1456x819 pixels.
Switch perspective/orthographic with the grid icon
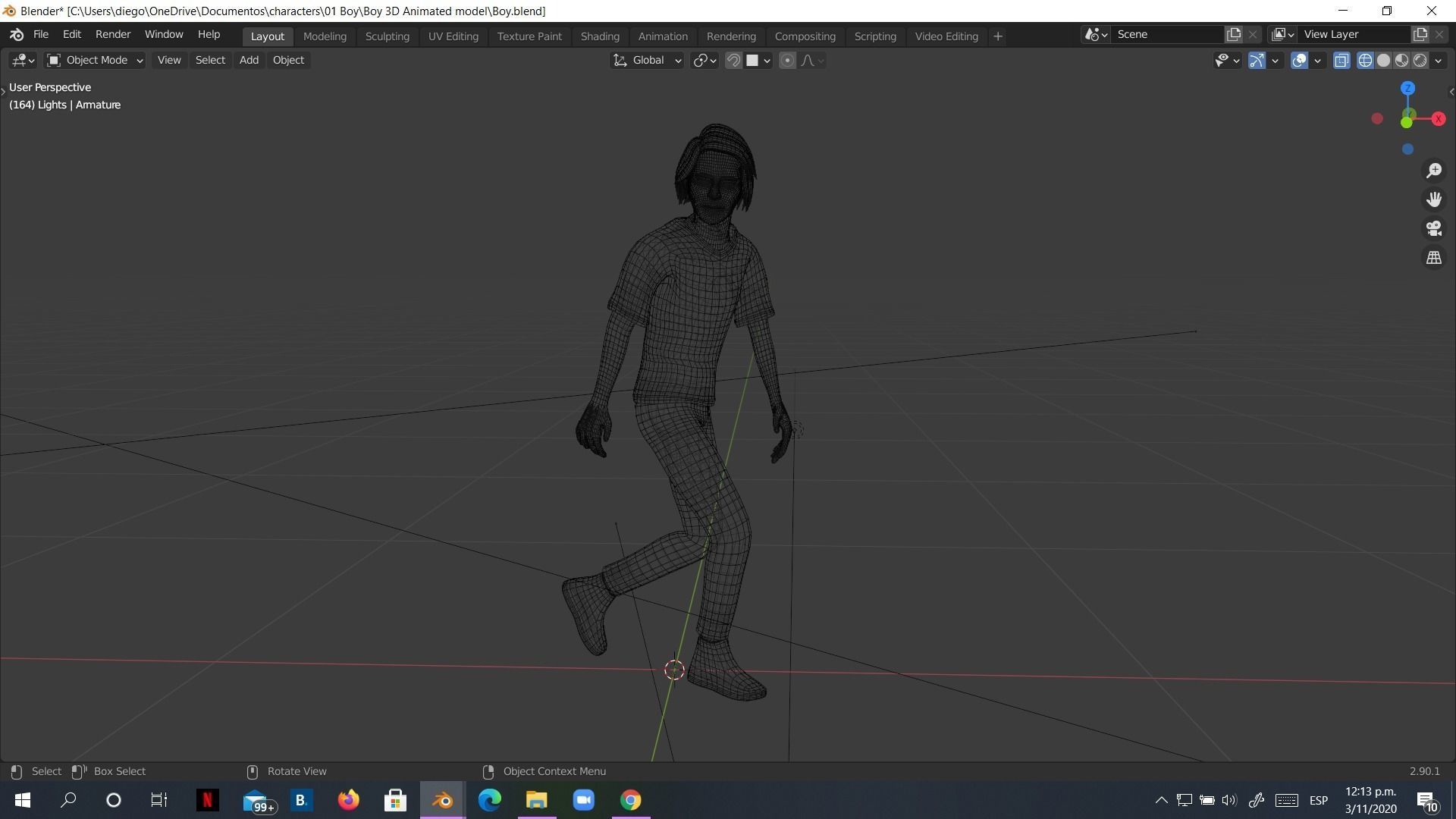(x=1433, y=258)
